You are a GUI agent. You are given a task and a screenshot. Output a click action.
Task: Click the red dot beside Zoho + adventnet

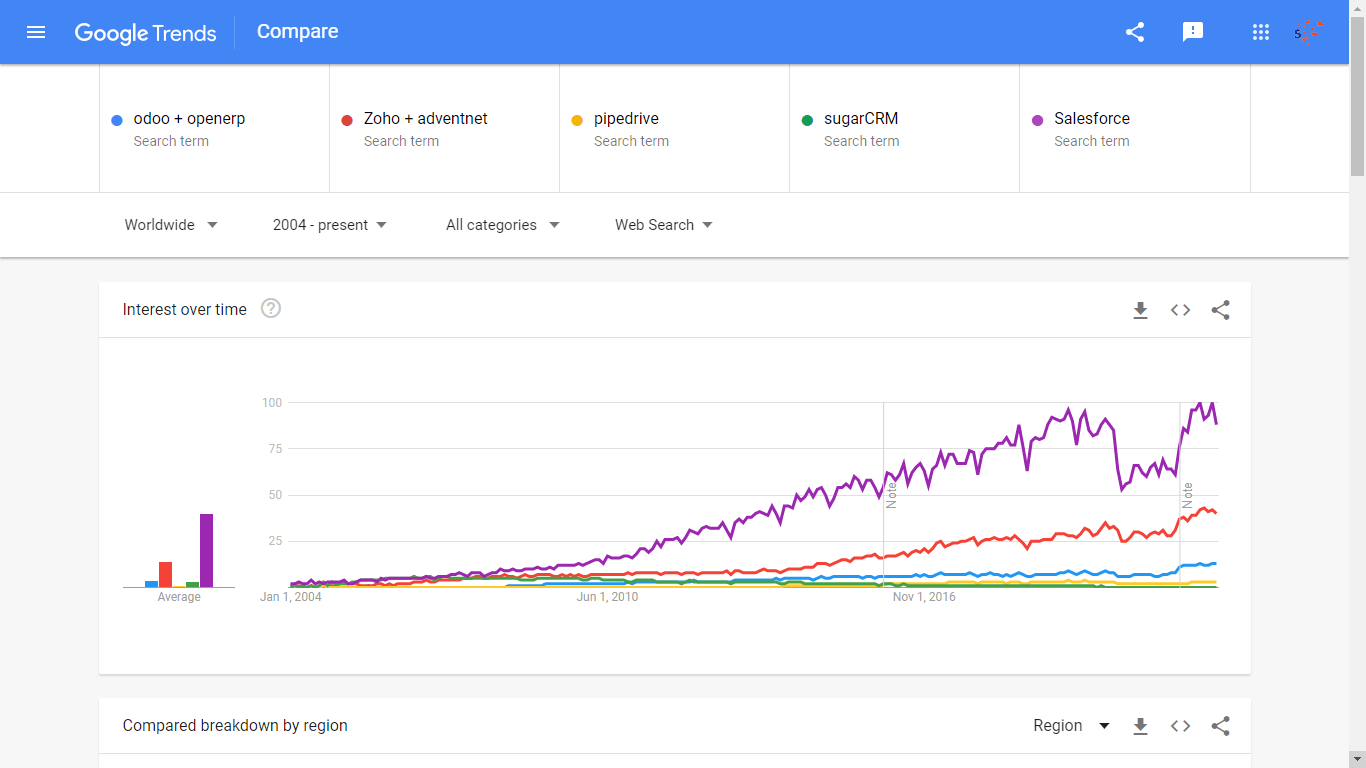[x=347, y=121]
